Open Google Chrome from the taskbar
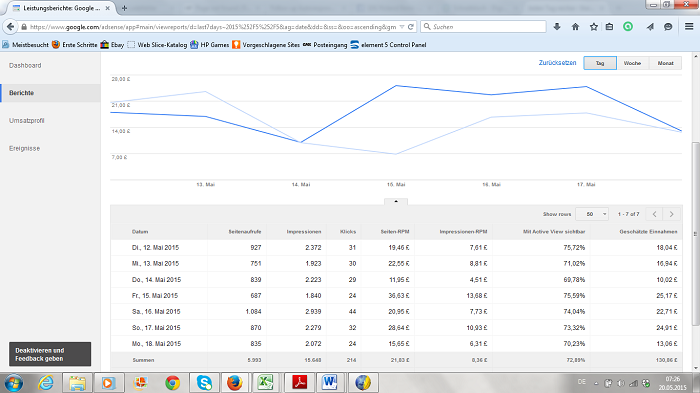Screen dimensions: 700x393 click(x=172, y=383)
